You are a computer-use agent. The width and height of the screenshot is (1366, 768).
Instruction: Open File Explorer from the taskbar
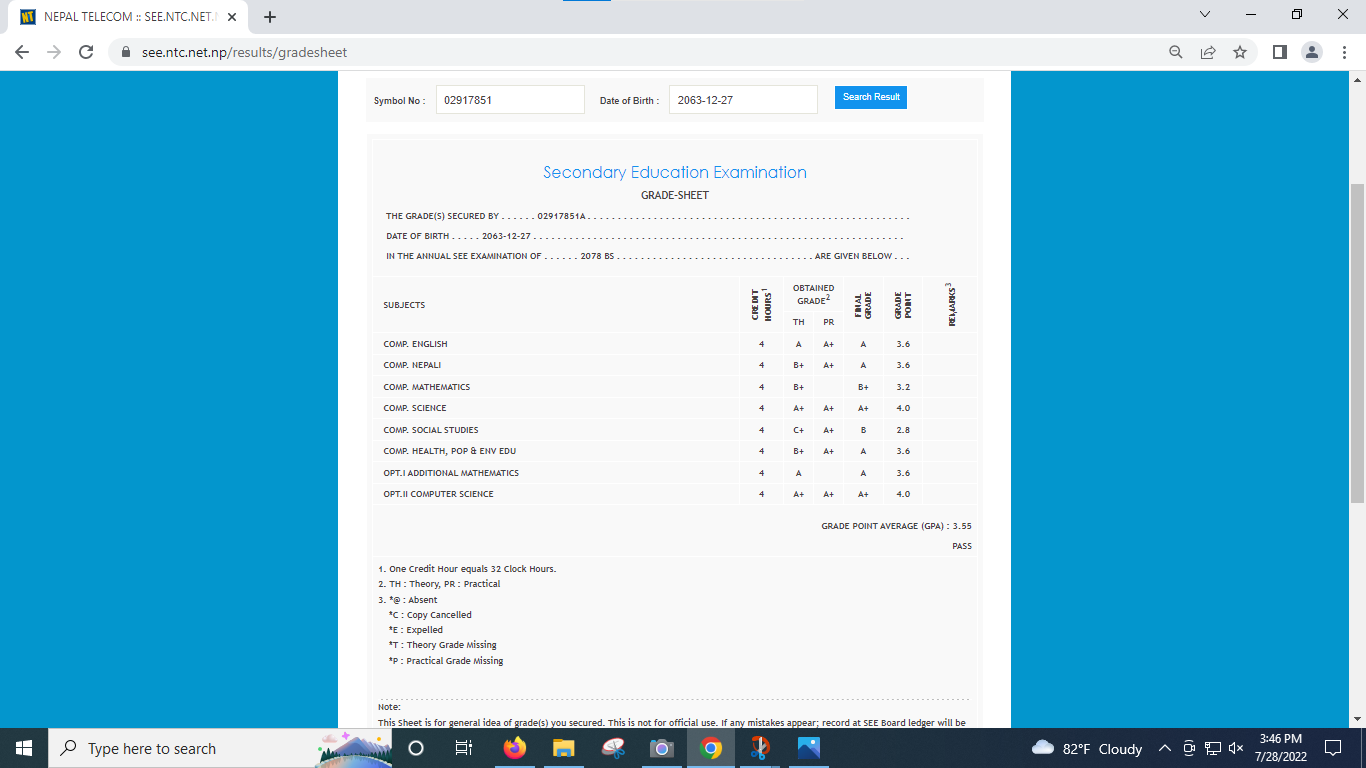pos(564,748)
